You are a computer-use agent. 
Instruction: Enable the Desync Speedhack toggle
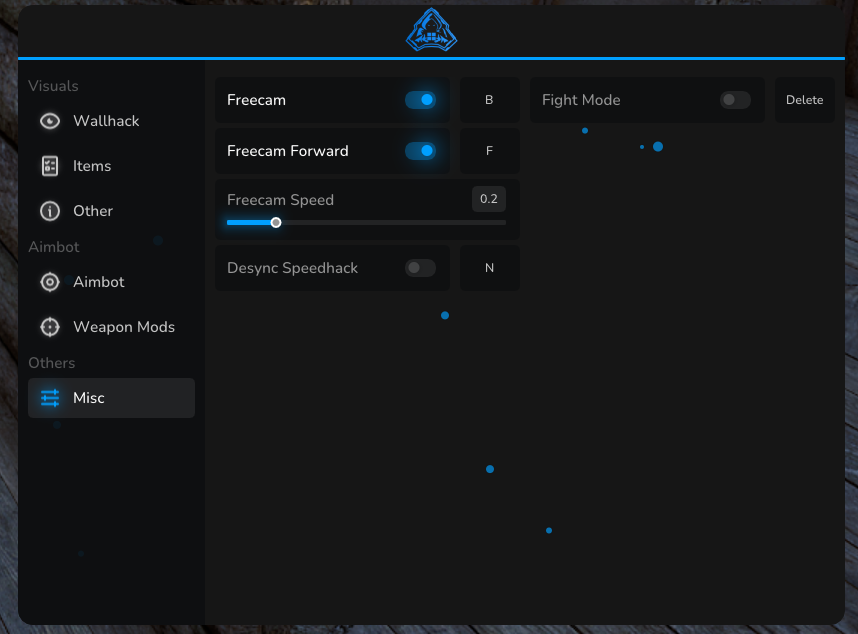point(420,268)
